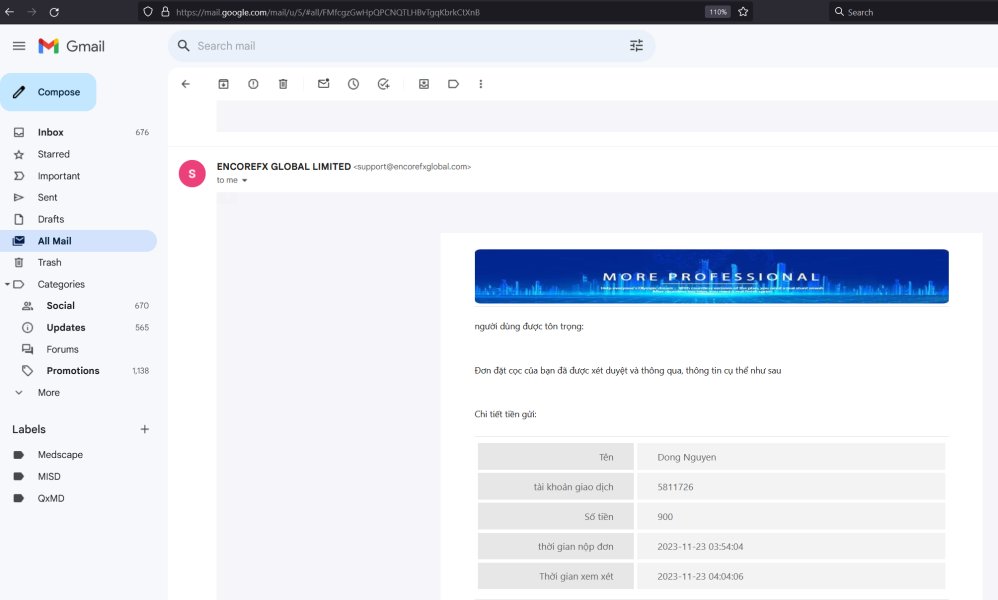Click the browser Search box
Viewport: 998px width, 600px height.
[x=913, y=12]
